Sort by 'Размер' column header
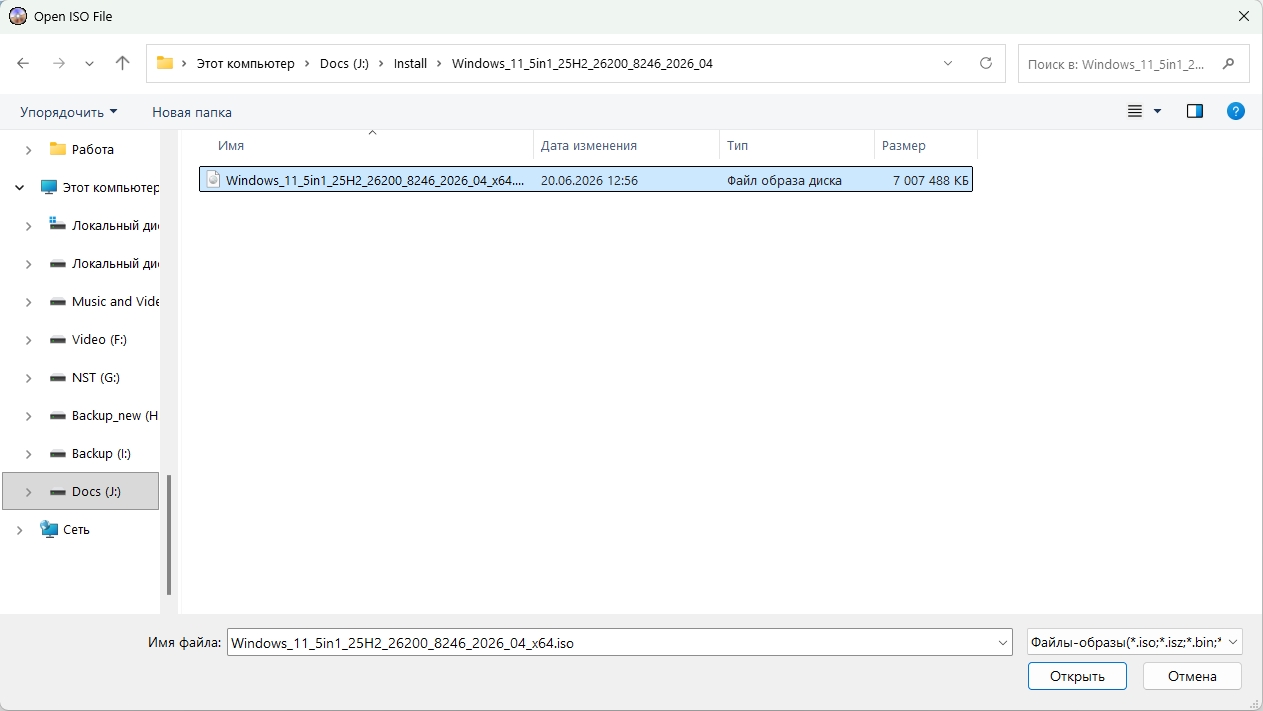The image size is (1263, 711). click(x=903, y=145)
